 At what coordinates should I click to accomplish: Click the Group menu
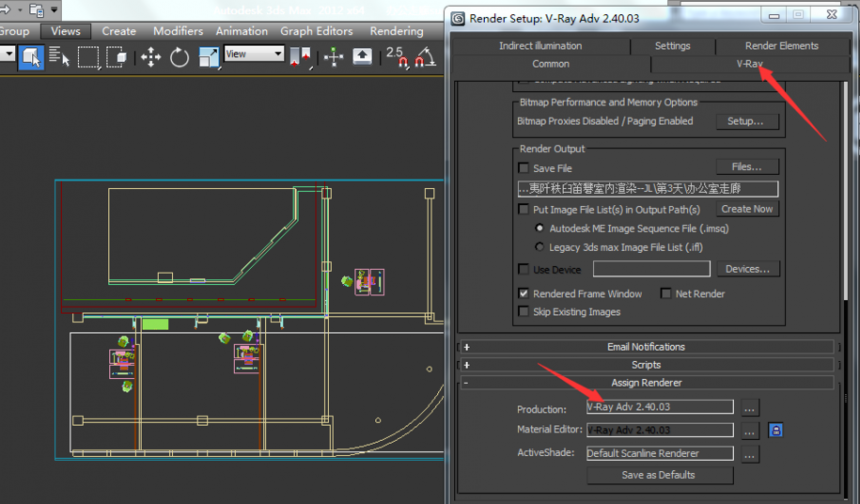point(15,31)
